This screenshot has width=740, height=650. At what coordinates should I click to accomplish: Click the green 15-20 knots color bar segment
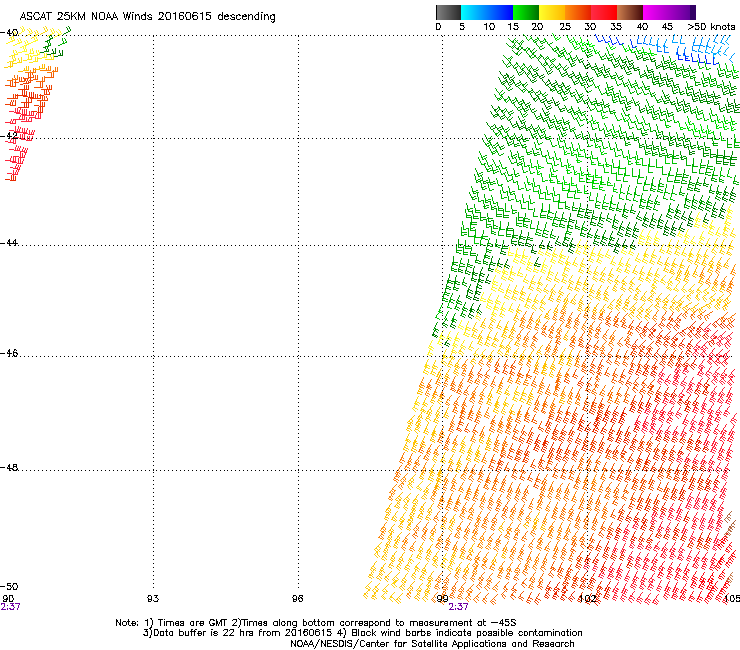click(526, 12)
